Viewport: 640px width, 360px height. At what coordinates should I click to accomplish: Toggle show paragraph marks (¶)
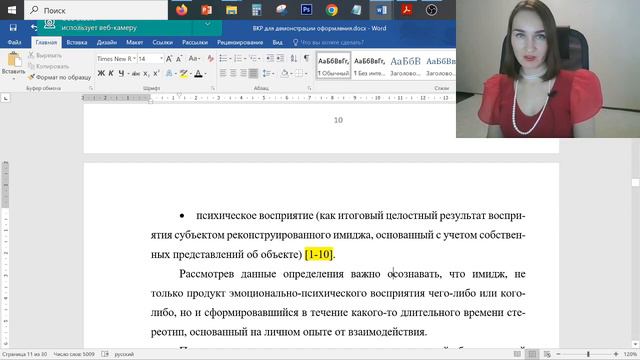point(306,59)
